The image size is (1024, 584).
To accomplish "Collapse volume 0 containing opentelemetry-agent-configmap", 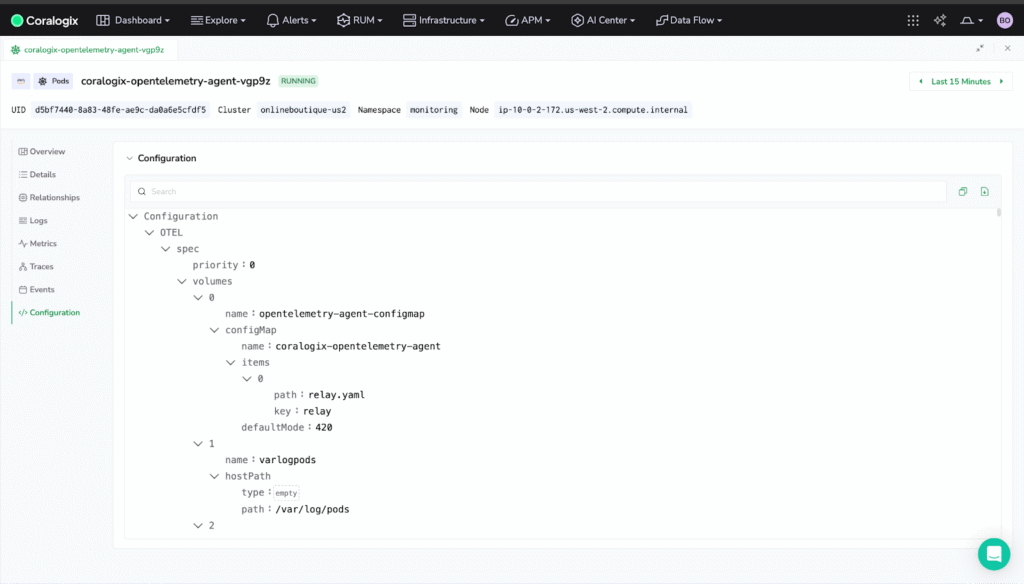I will [x=198, y=298].
